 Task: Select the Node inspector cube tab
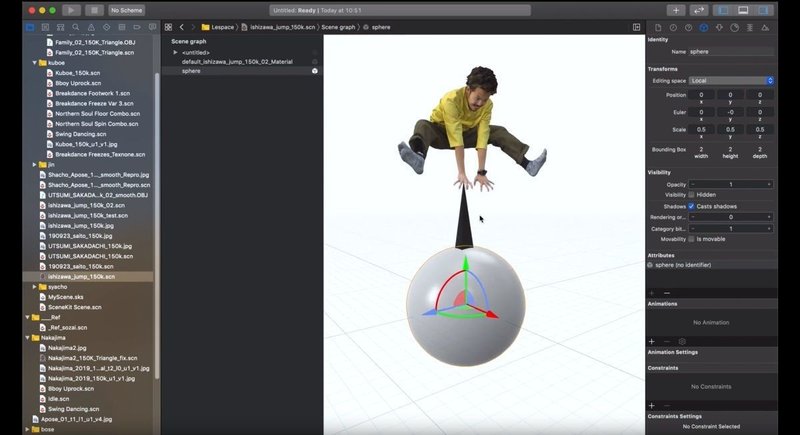tap(704, 28)
